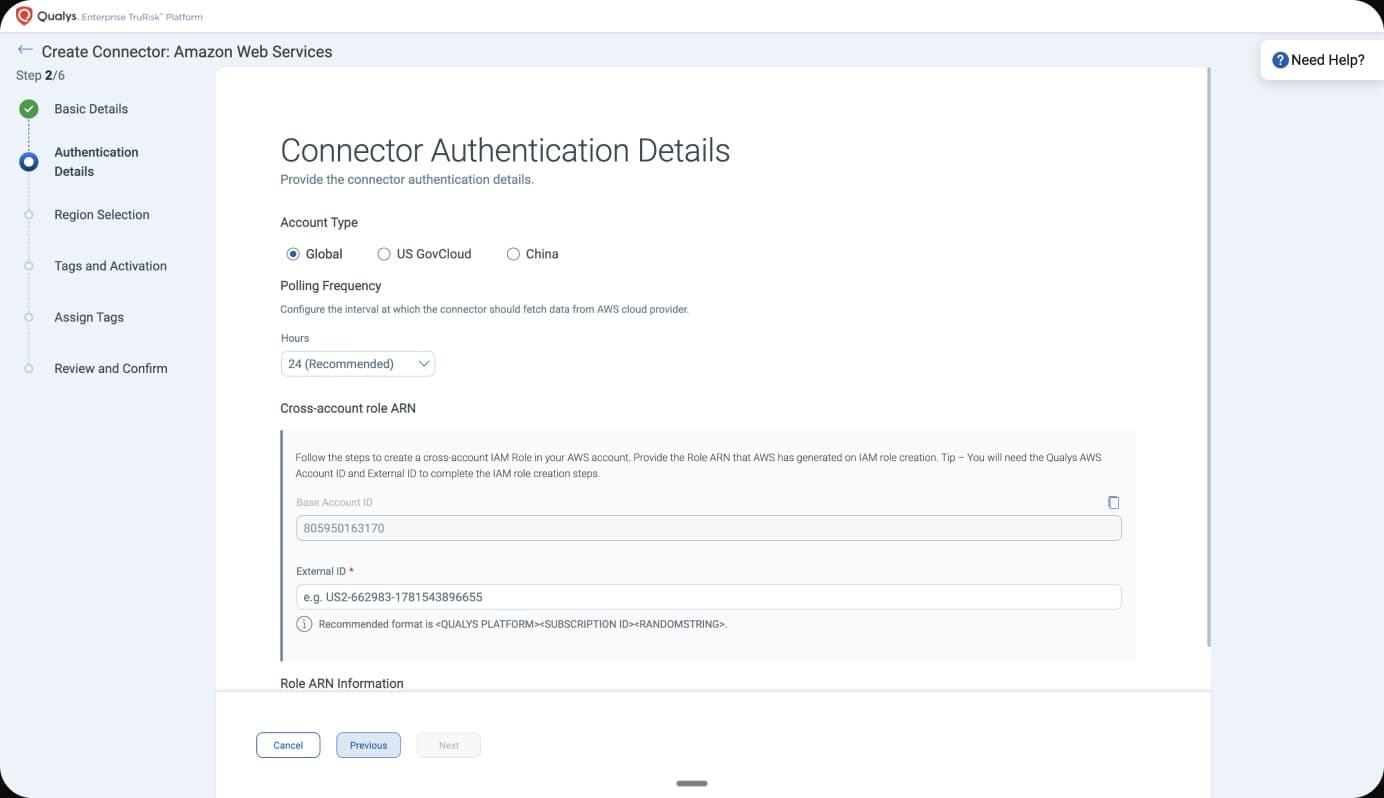This screenshot has width=1384, height=798.
Task: Click the External ID input field
Action: tap(709, 597)
